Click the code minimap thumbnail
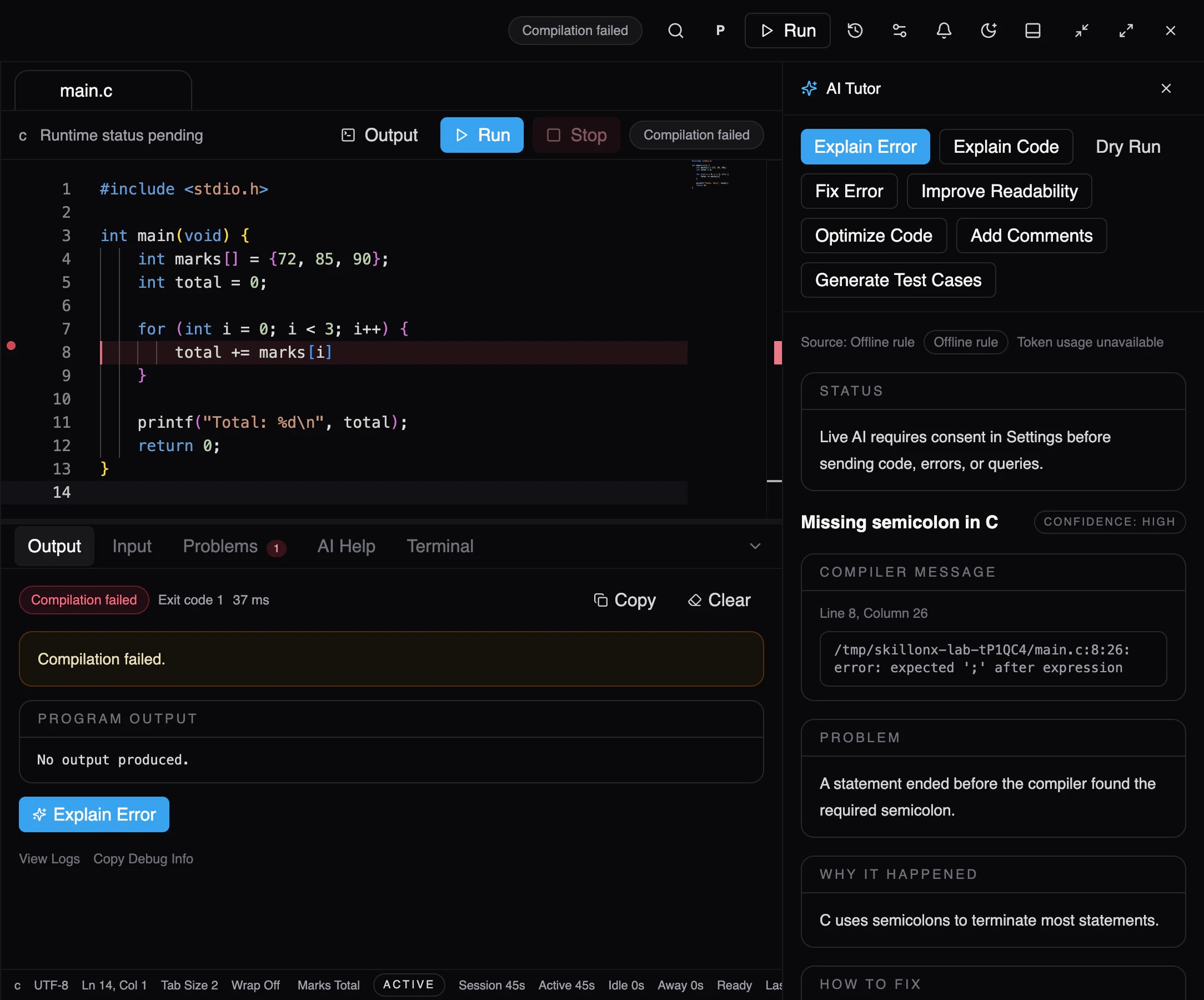 pyautogui.click(x=710, y=174)
